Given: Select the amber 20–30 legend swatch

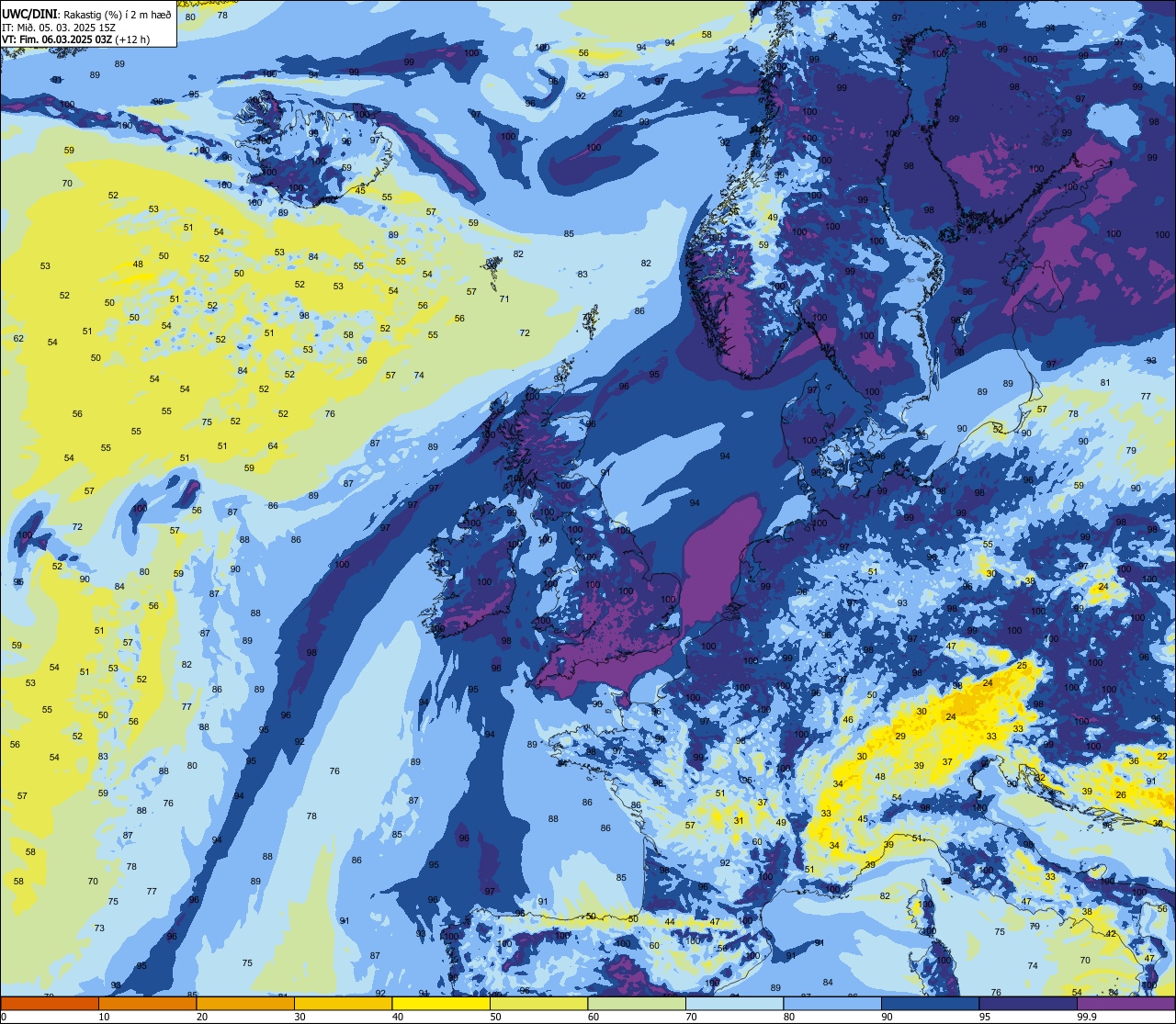Looking at the screenshot, I should pyautogui.click(x=245, y=1003).
